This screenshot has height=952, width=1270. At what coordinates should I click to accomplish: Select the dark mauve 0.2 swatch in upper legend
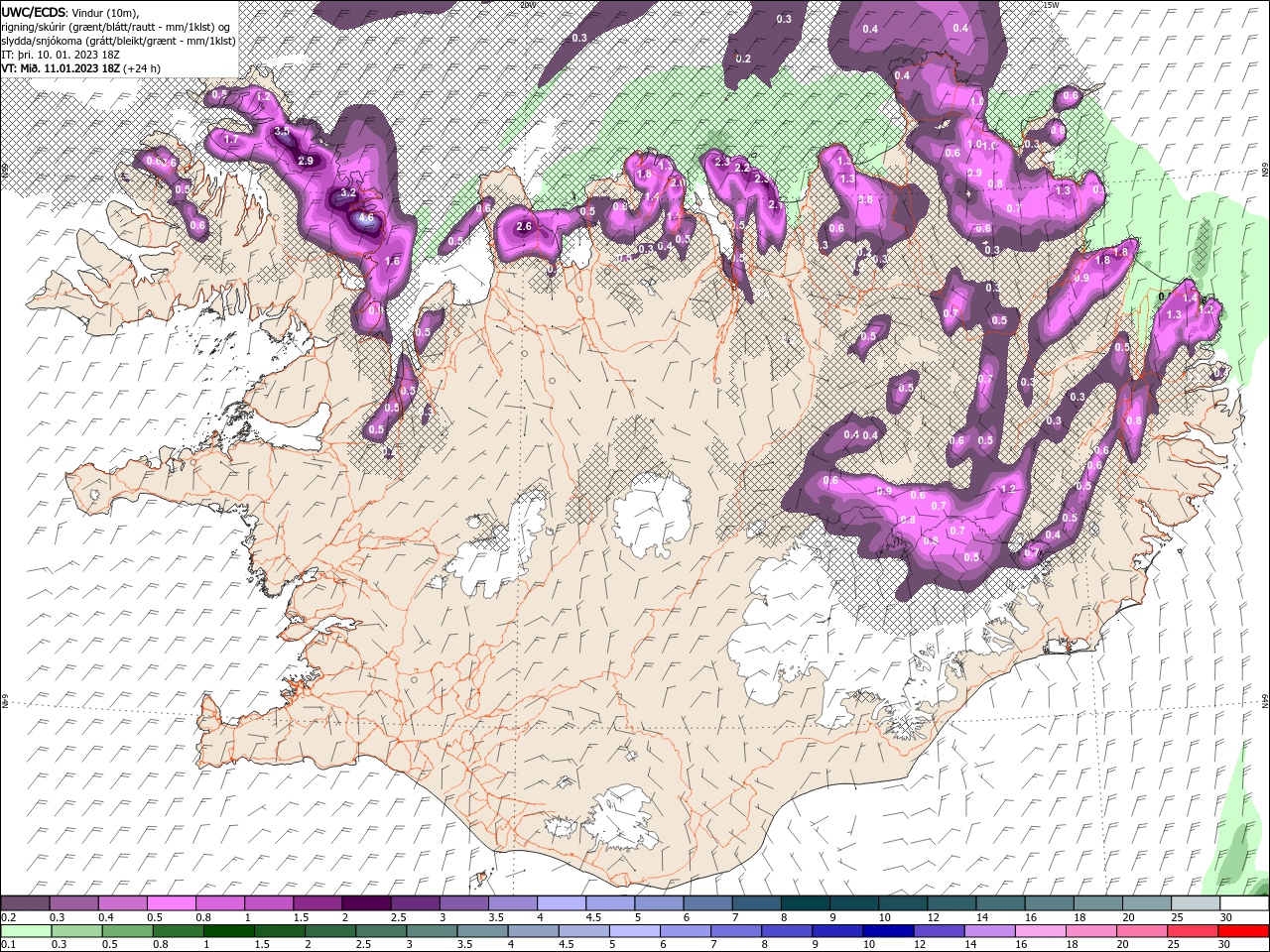point(25,903)
